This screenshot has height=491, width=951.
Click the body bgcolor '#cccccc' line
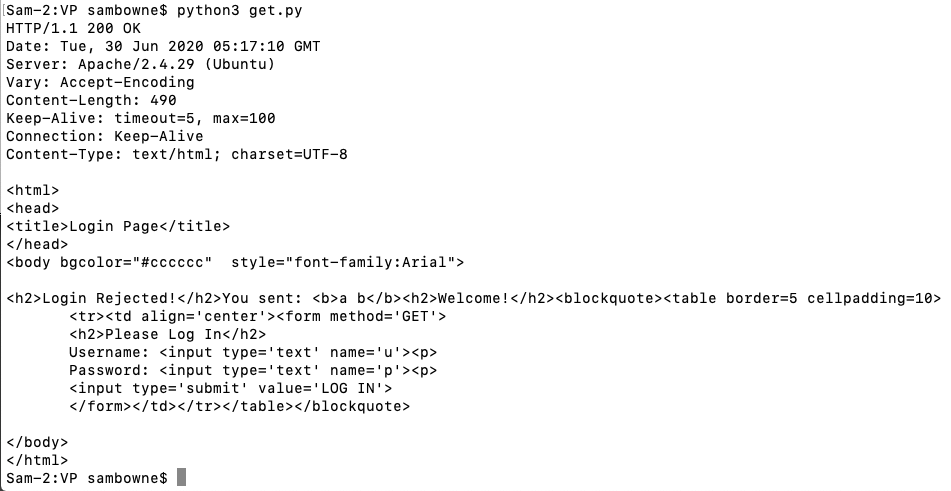click(235, 262)
